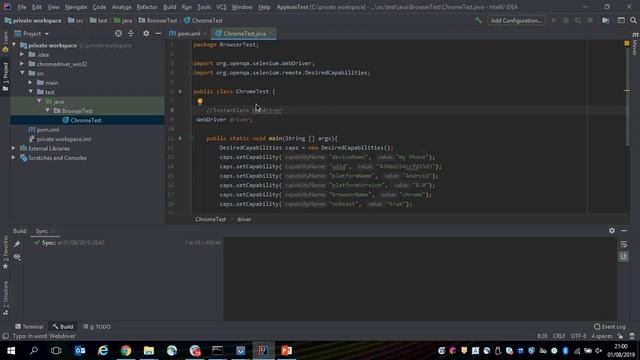This screenshot has height=360, width=640.
Task: Click the build project hammer icon
Action: pos(478,20)
